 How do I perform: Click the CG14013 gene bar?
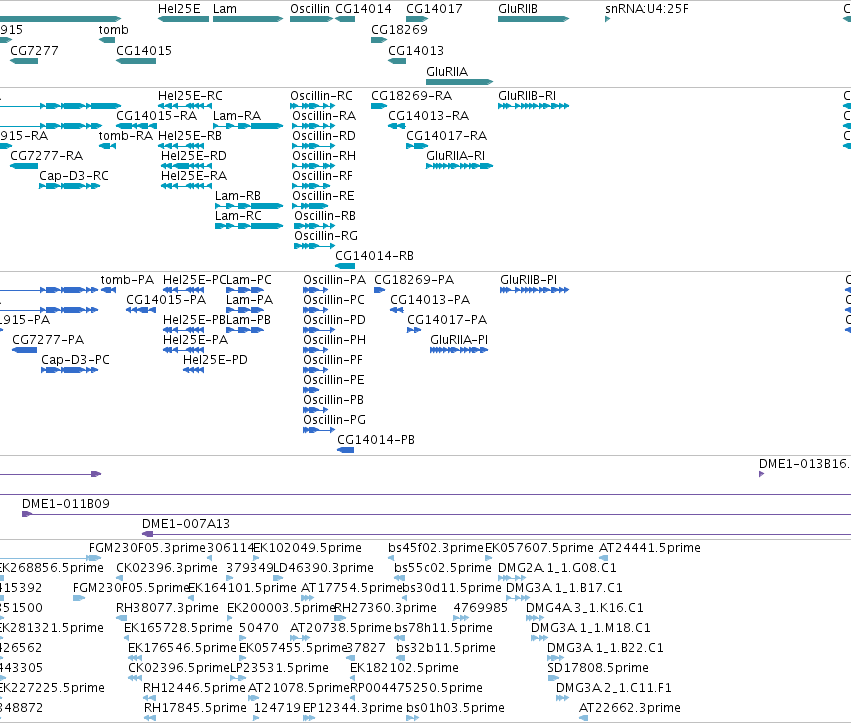[397, 61]
